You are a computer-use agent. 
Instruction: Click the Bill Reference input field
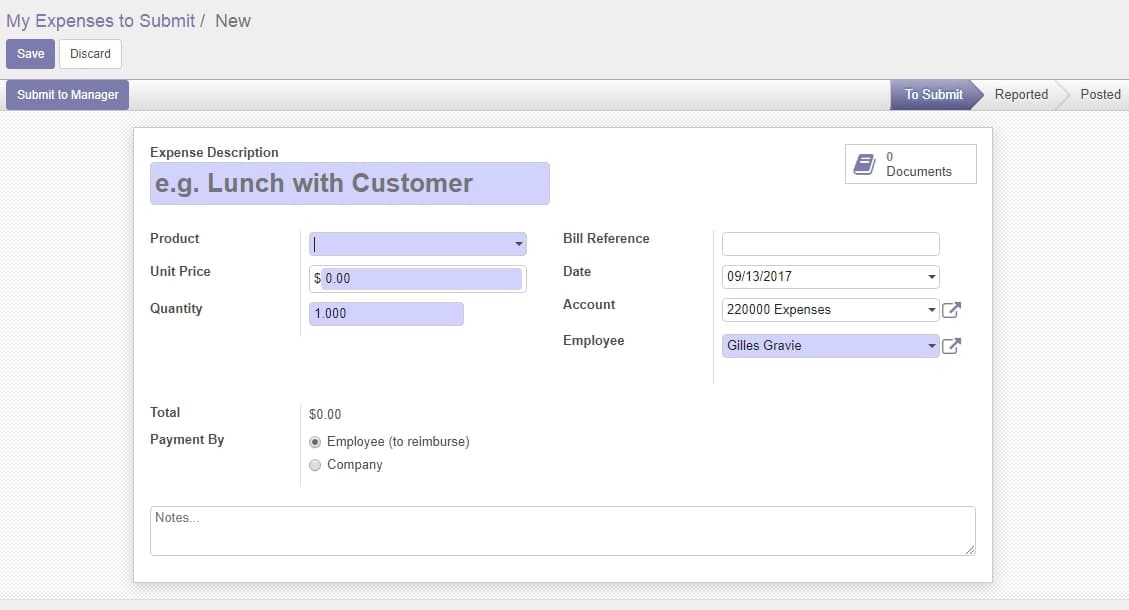831,244
